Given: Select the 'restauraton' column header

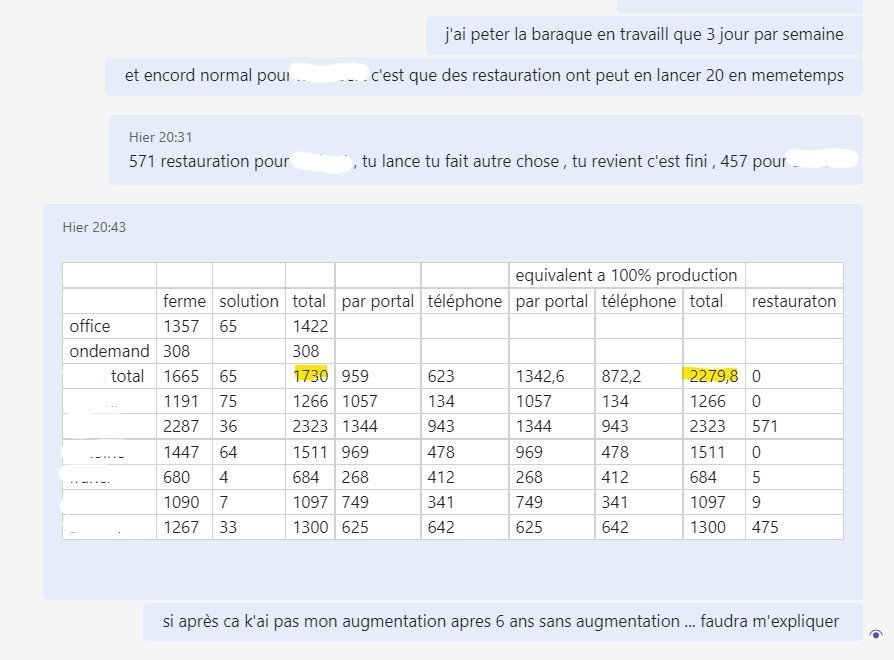Looking at the screenshot, I should 795,300.
